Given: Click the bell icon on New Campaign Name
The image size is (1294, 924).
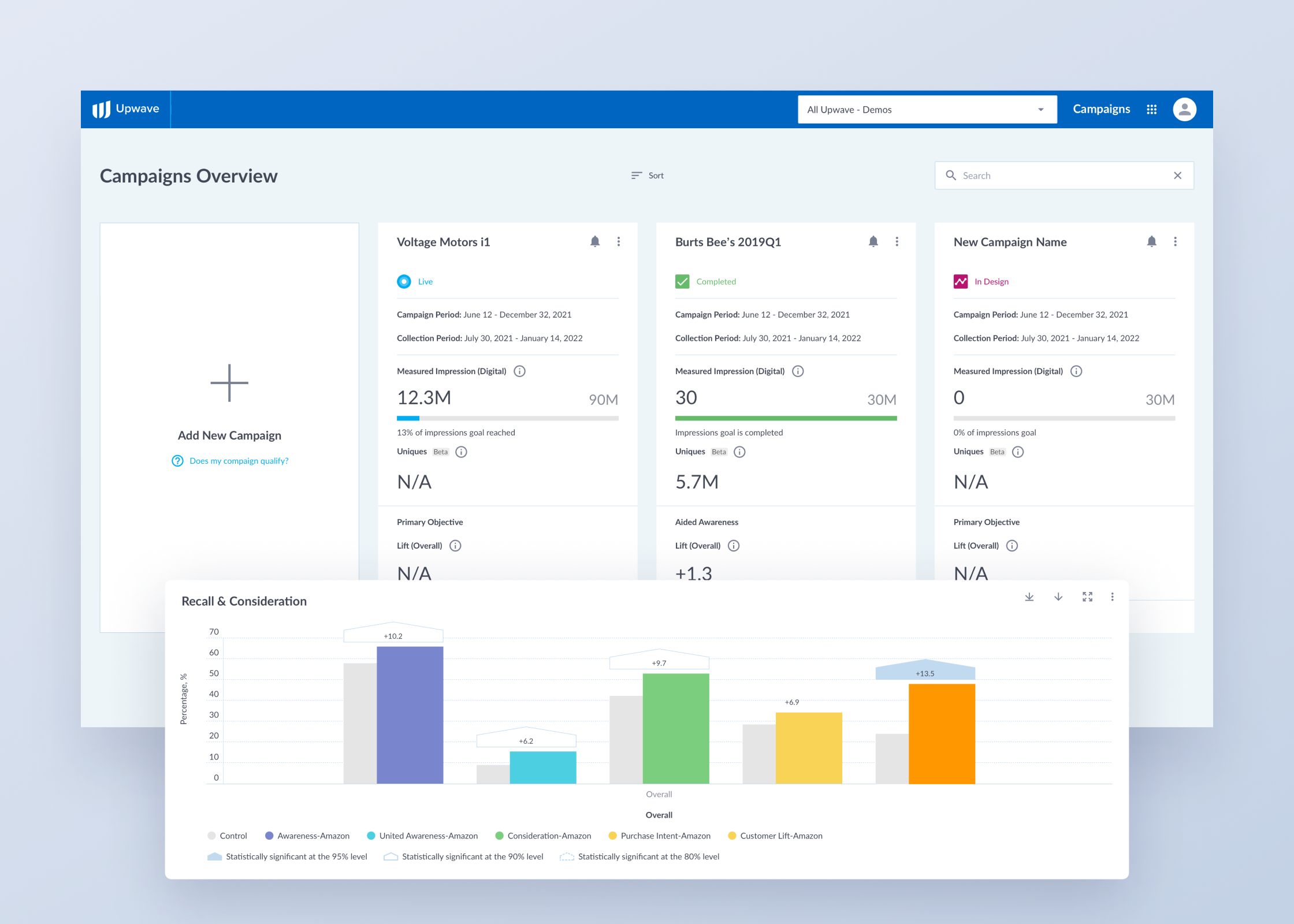Looking at the screenshot, I should click(1151, 241).
